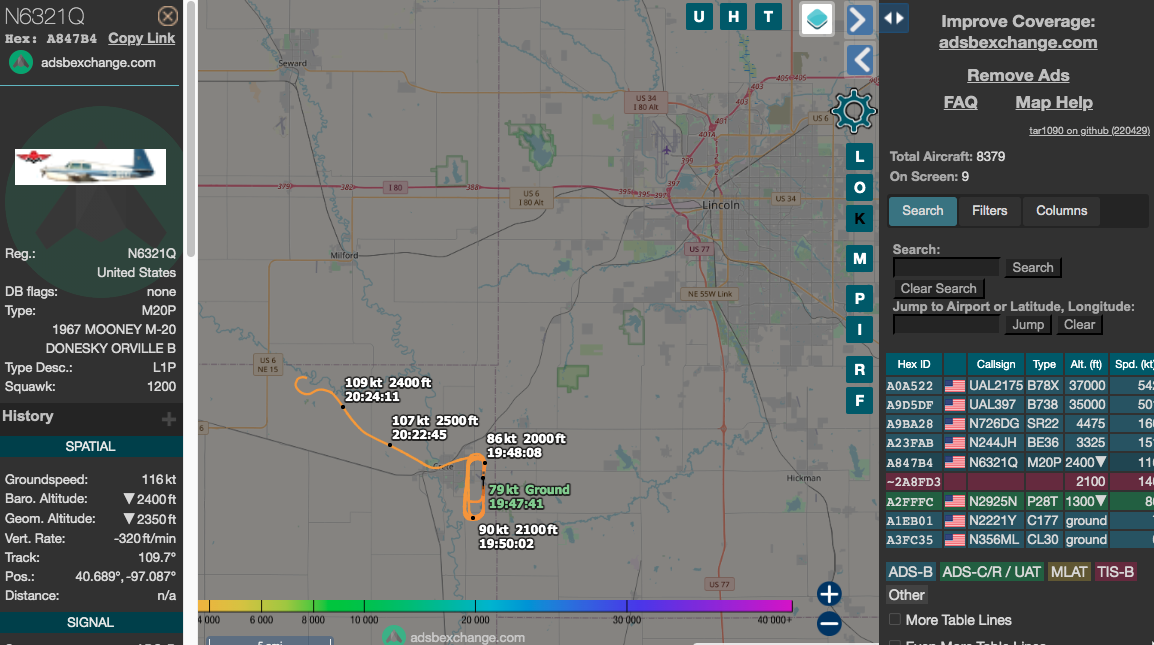The width and height of the screenshot is (1154, 645).
Task: Select the UAL397 aircraft row
Action: pos(1020,404)
